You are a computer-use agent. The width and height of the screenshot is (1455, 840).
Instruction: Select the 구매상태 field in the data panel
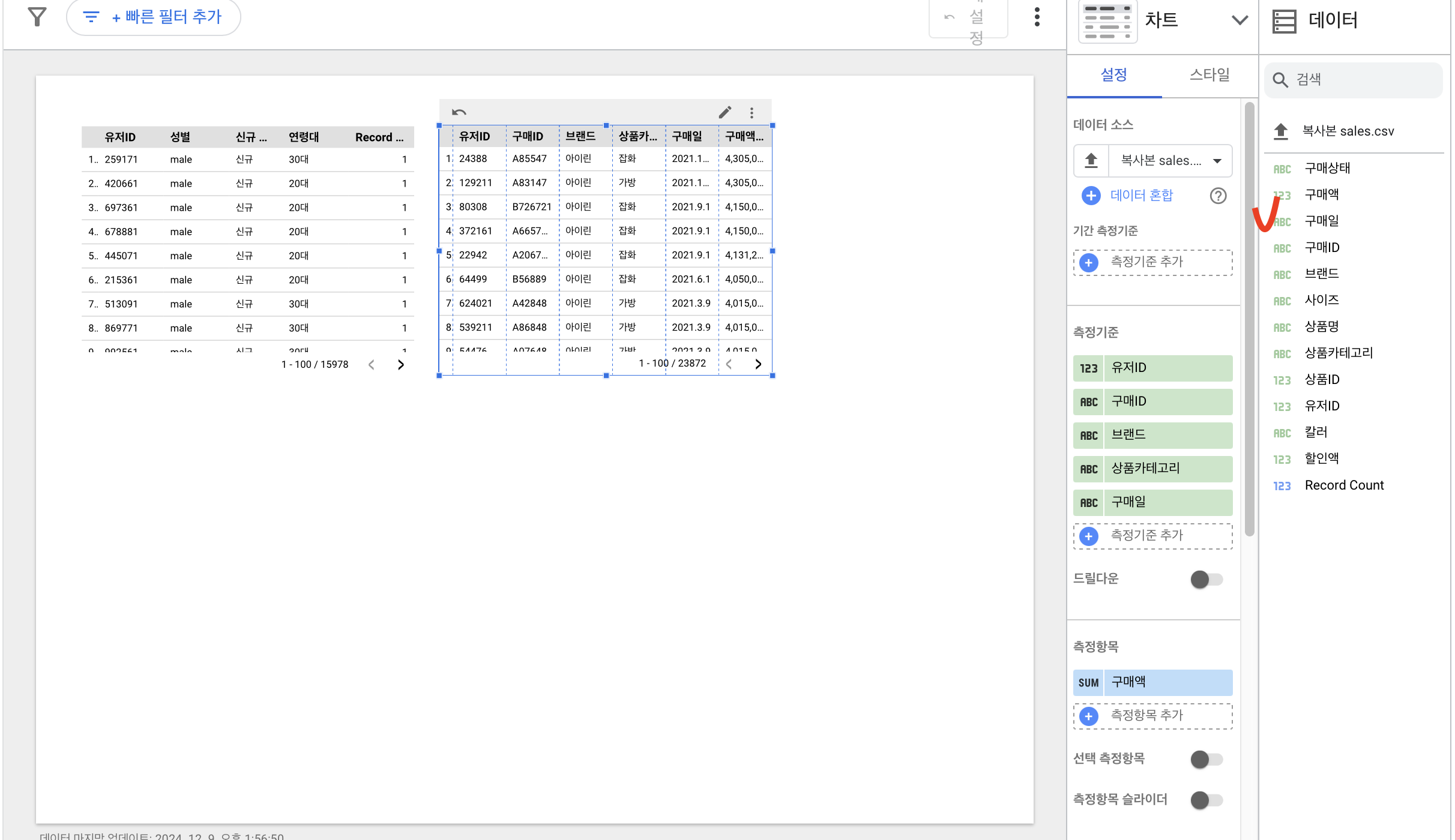click(1327, 169)
